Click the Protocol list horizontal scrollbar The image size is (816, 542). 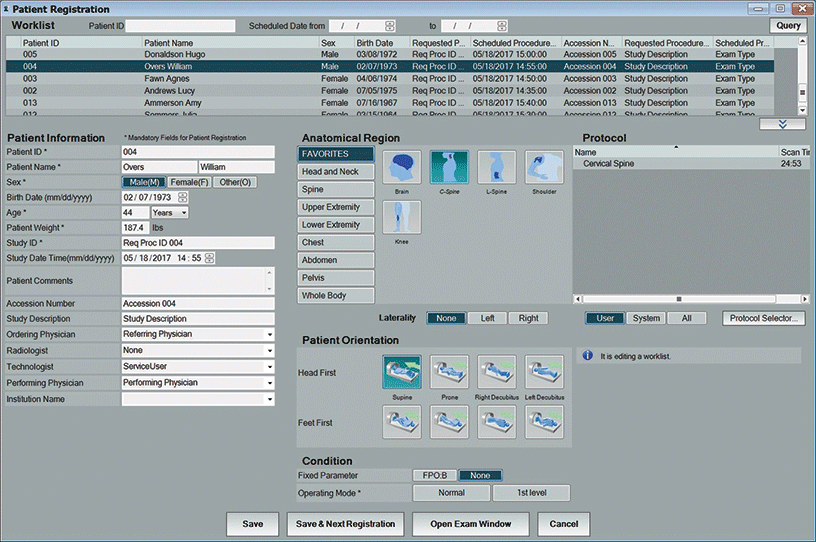(x=680, y=298)
